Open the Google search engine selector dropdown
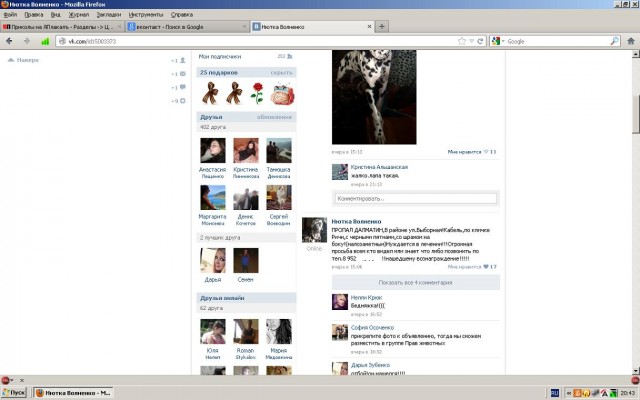The height and width of the screenshot is (400, 640). (498, 41)
